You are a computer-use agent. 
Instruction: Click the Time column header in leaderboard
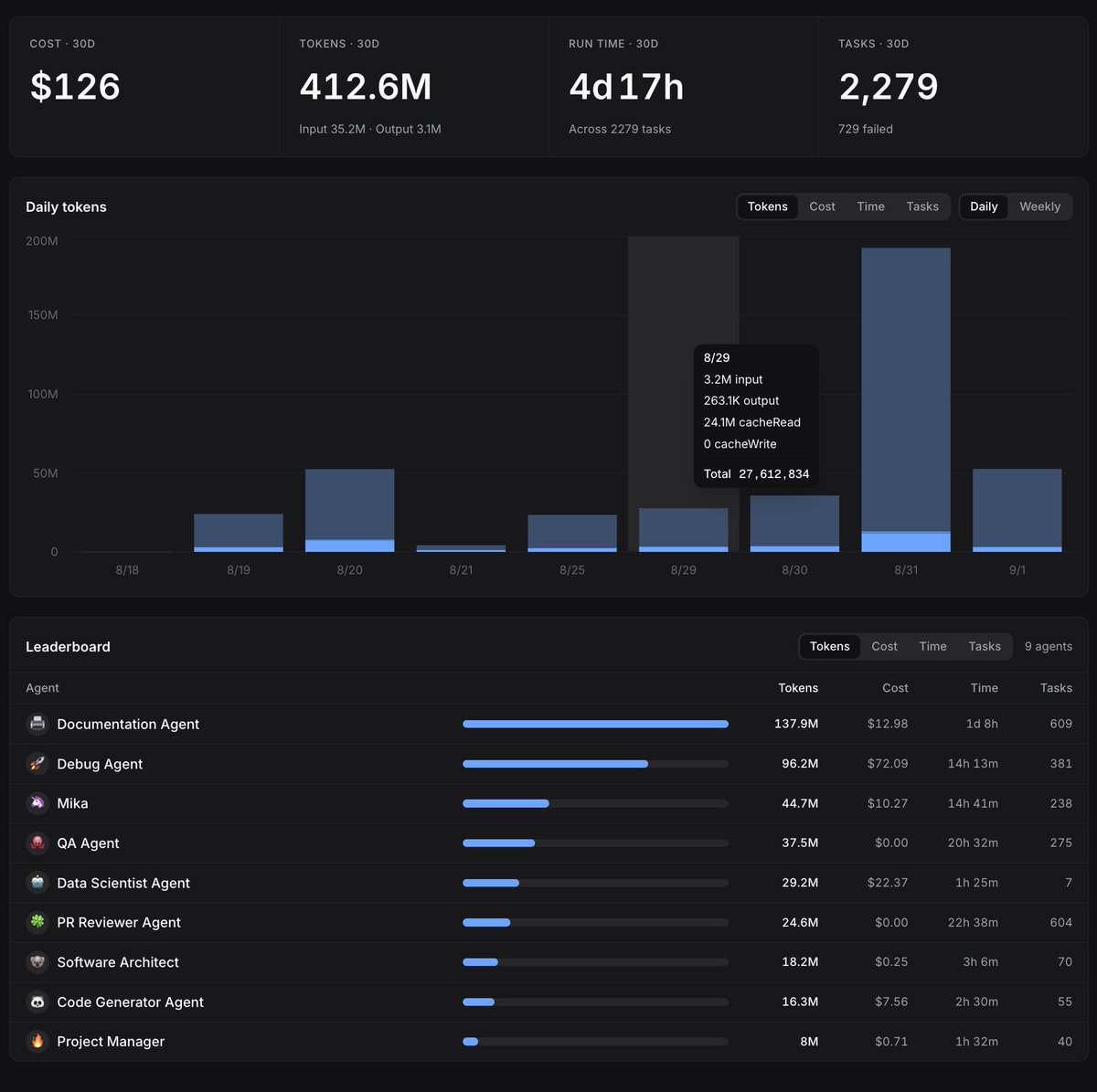[985, 688]
